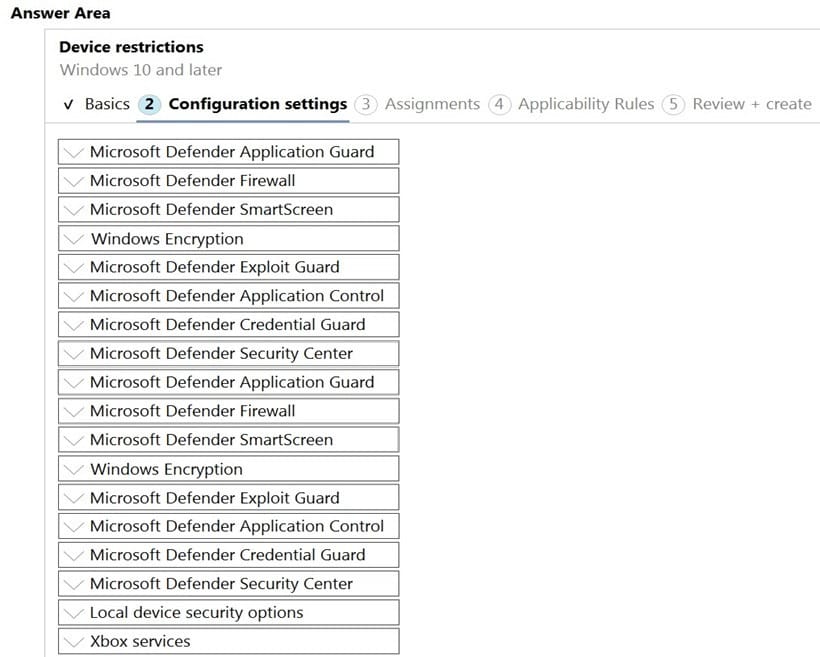Image resolution: width=820 pixels, height=657 pixels.
Task: Select the Configuration settings tab
Action: [243, 104]
